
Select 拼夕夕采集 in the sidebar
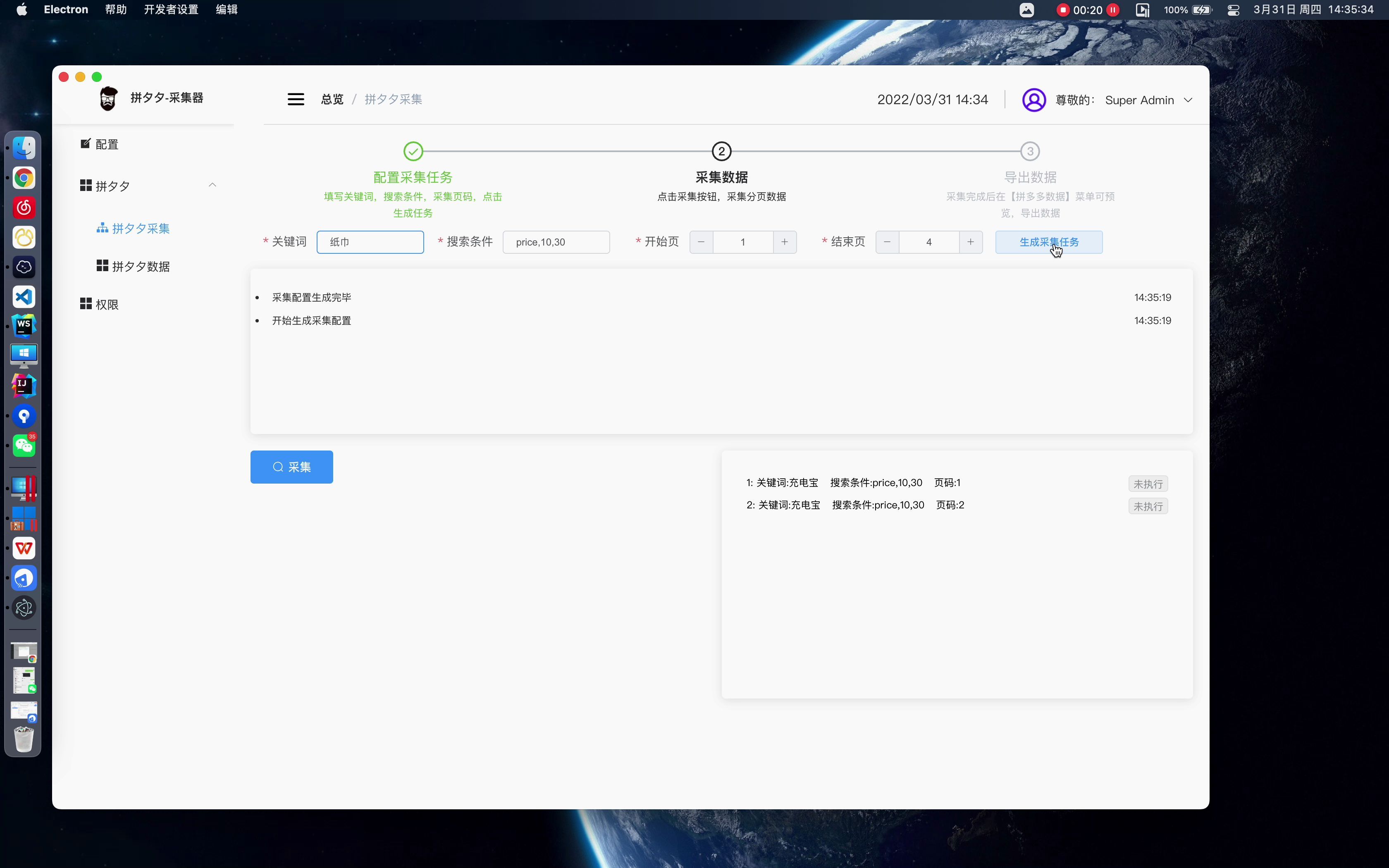pos(133,229)
